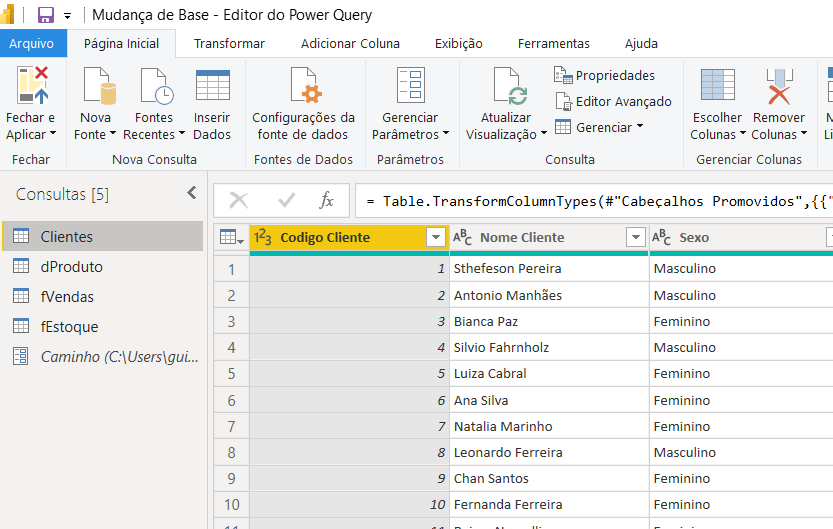Click the Fechar e Aplicar icon
833x529 pixels.
[x=32, y=85]
